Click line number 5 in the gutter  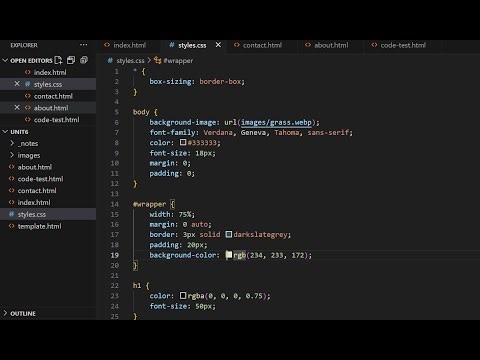point(117,112)
